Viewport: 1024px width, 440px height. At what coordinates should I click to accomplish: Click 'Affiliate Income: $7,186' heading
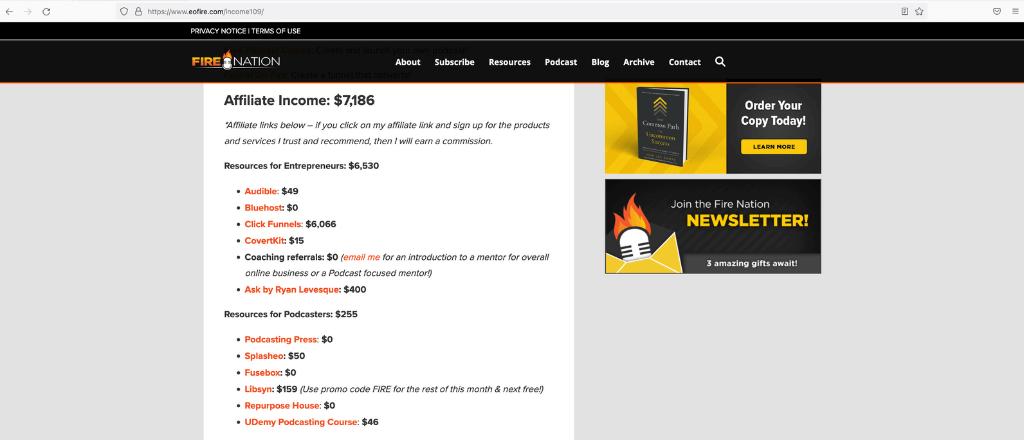point(299,101)
